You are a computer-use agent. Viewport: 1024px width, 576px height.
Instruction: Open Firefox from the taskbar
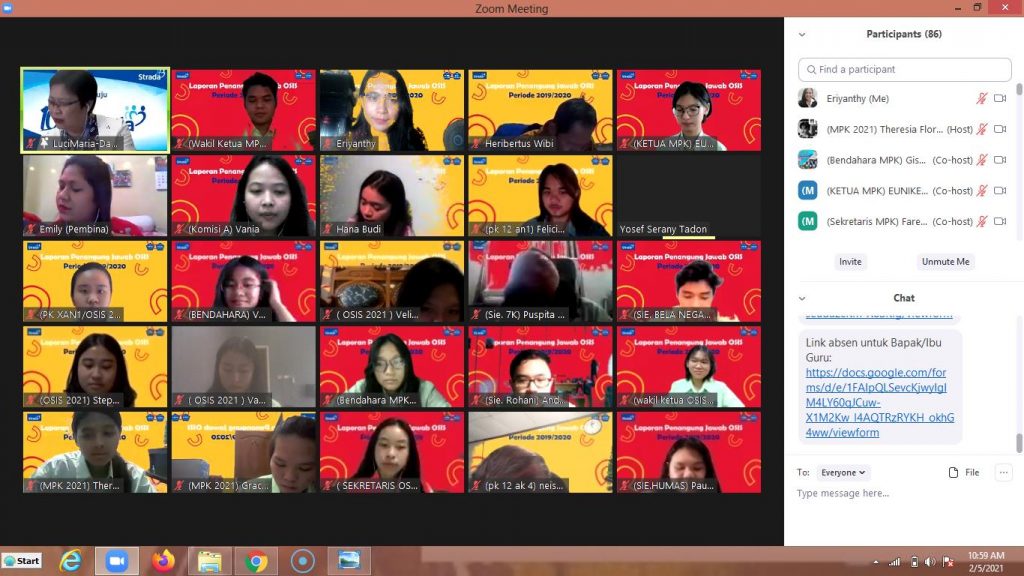pyautogui.click(x=164, y=561)
